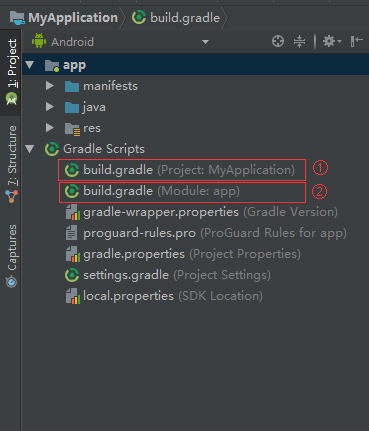Screen dimensions: 369x431
Task: Expand the java folder arrow
Action: (50, 107)
